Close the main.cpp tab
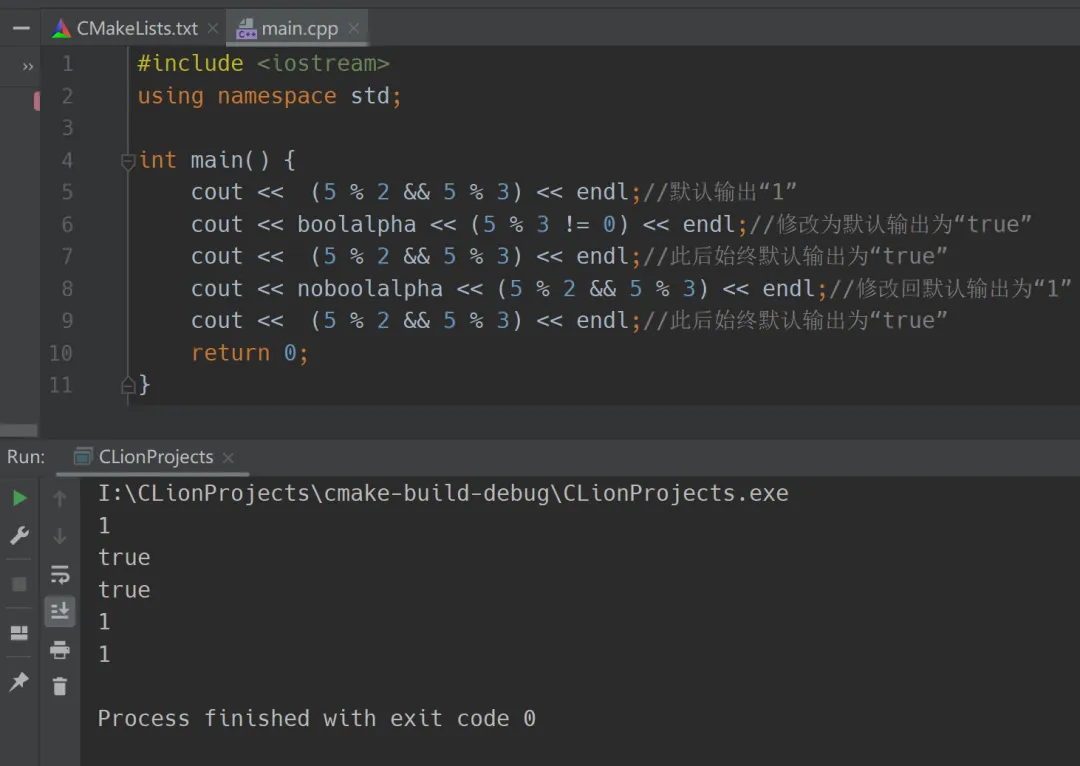This screenshot has height=766, width=1080. (x=354, y=28)
